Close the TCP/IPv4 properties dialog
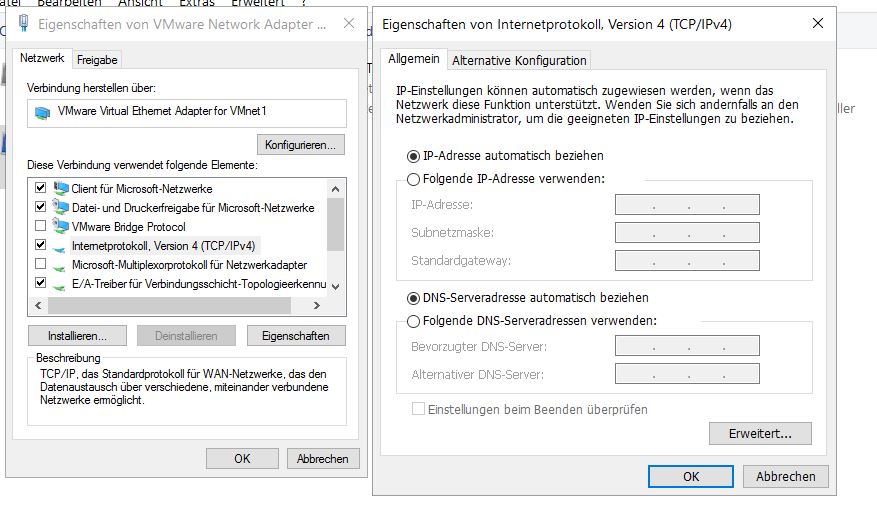Screen dimensions: 877x517 818,24
